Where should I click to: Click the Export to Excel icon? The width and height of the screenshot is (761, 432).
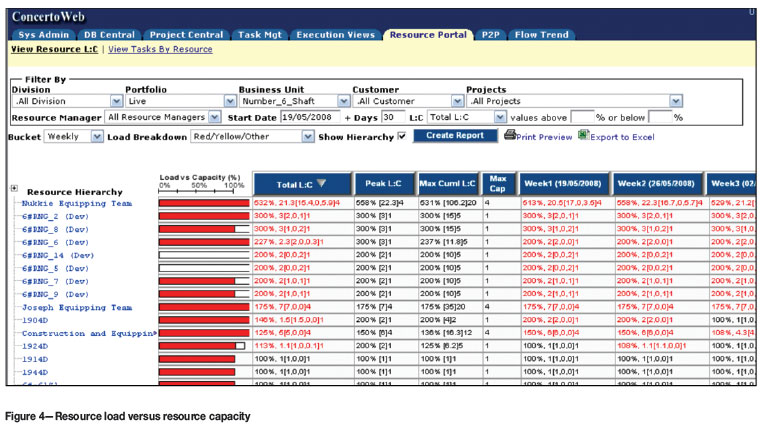583,136
